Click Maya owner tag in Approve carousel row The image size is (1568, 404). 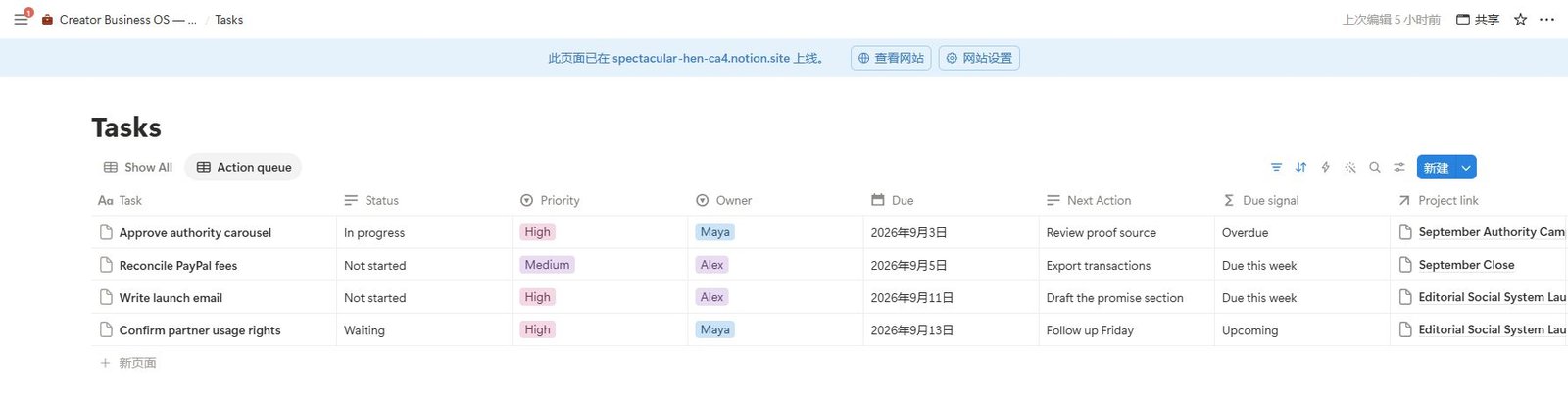pyautogui.click(x=714, y=232)
